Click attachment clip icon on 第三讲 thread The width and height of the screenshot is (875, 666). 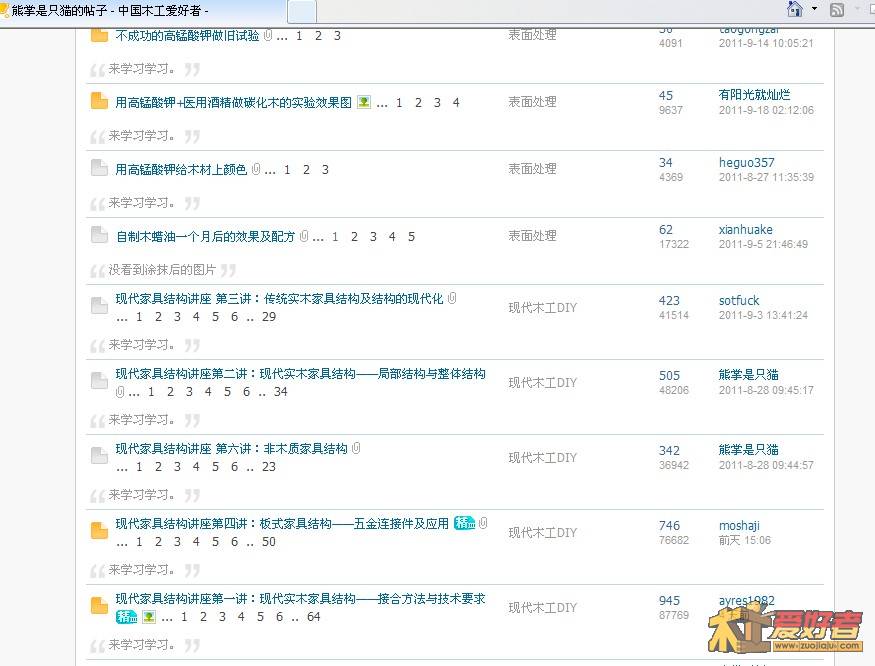tap(452, 298)
